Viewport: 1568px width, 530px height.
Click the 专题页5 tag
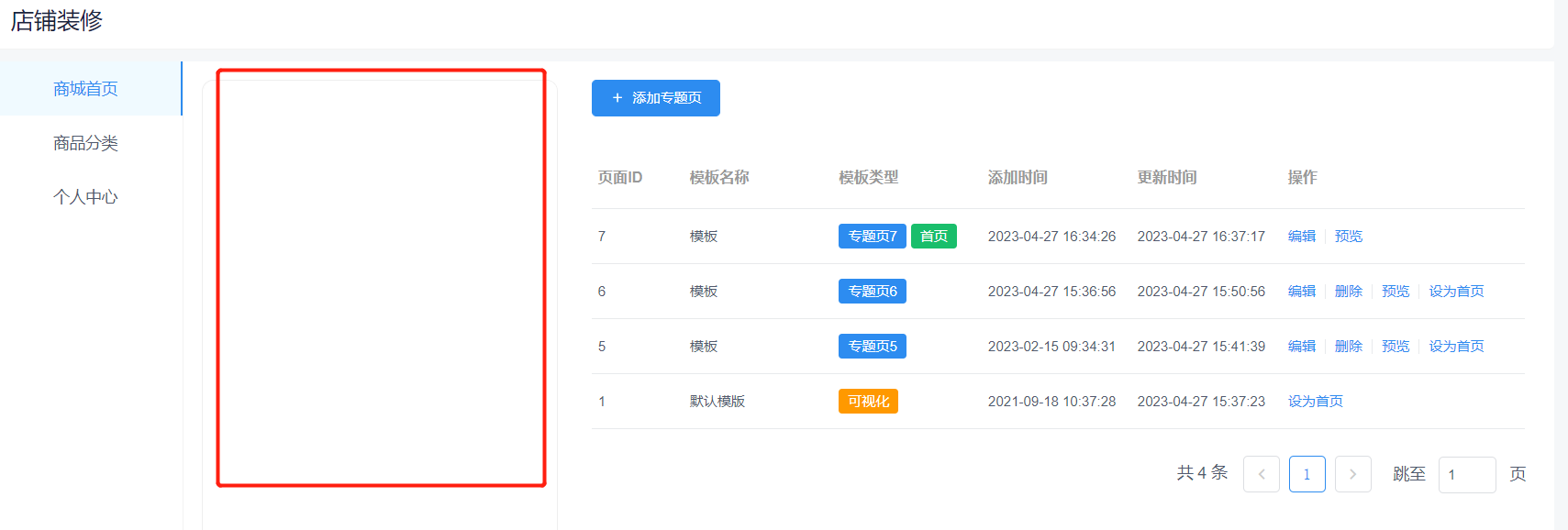[x=873, y=347]
